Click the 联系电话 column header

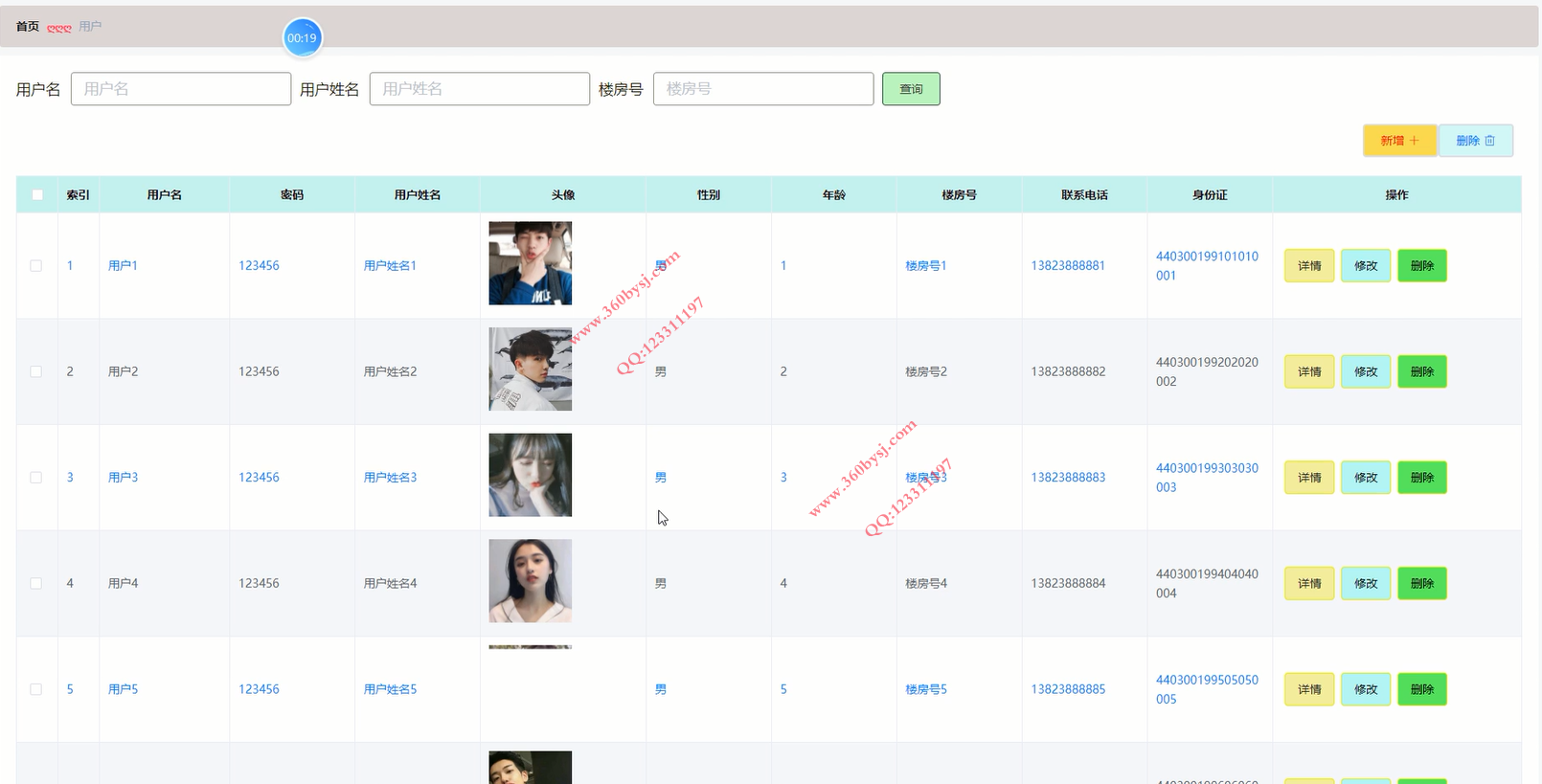1084,194
